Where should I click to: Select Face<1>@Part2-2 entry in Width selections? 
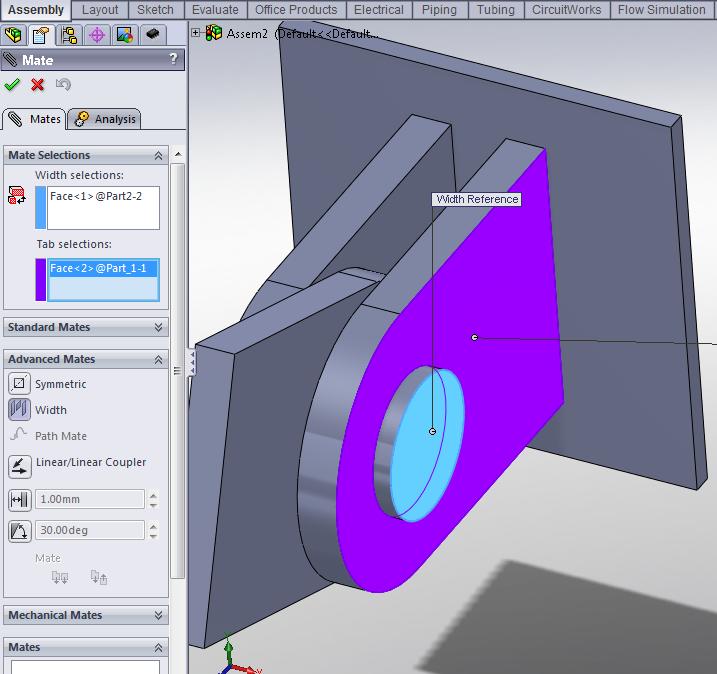click(96, 196)
